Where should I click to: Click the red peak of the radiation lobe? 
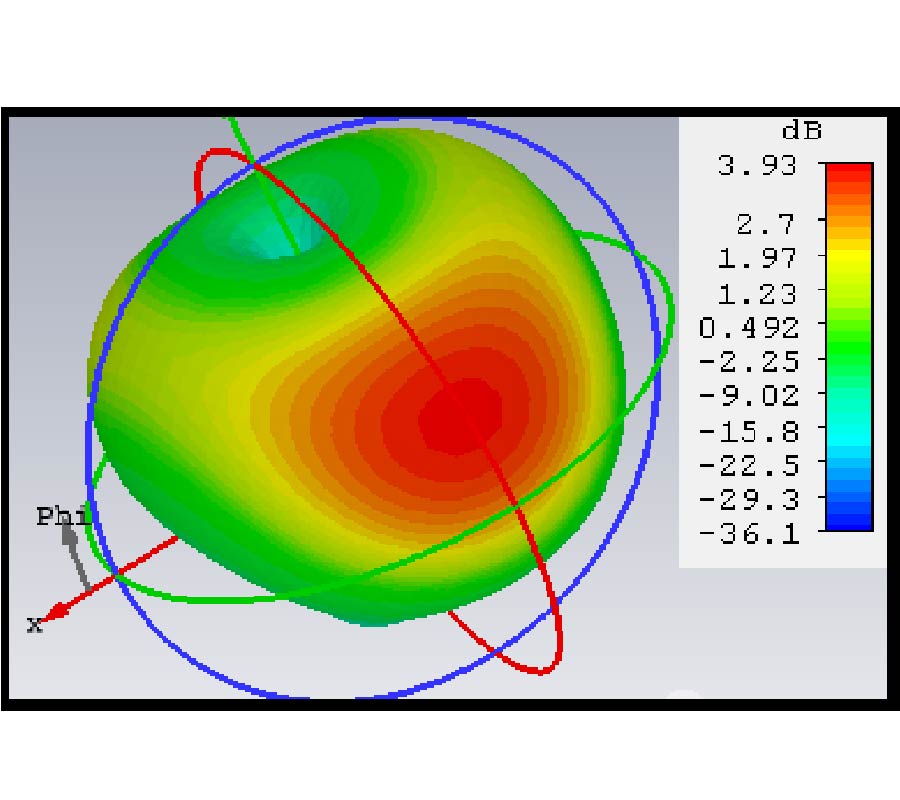pos(460,415)
